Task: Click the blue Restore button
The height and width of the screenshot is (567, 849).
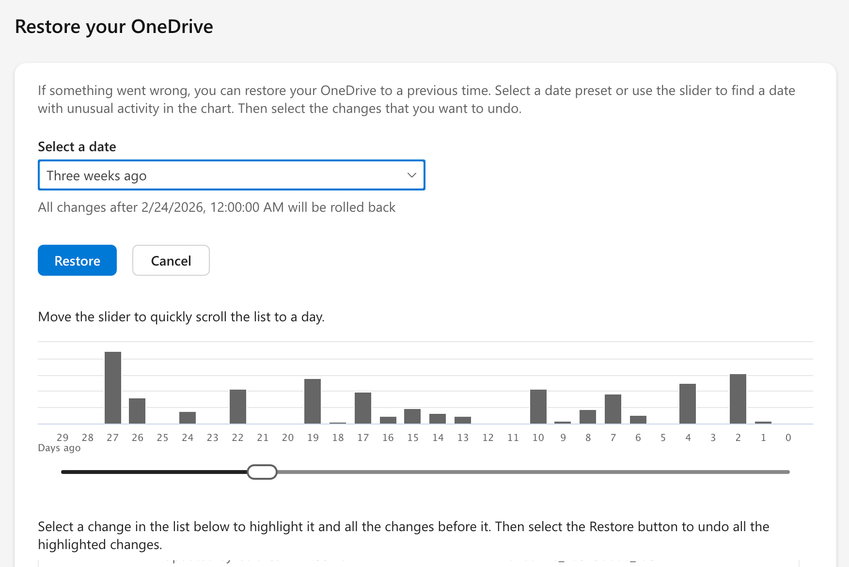Action: click(x=77, y=260)
